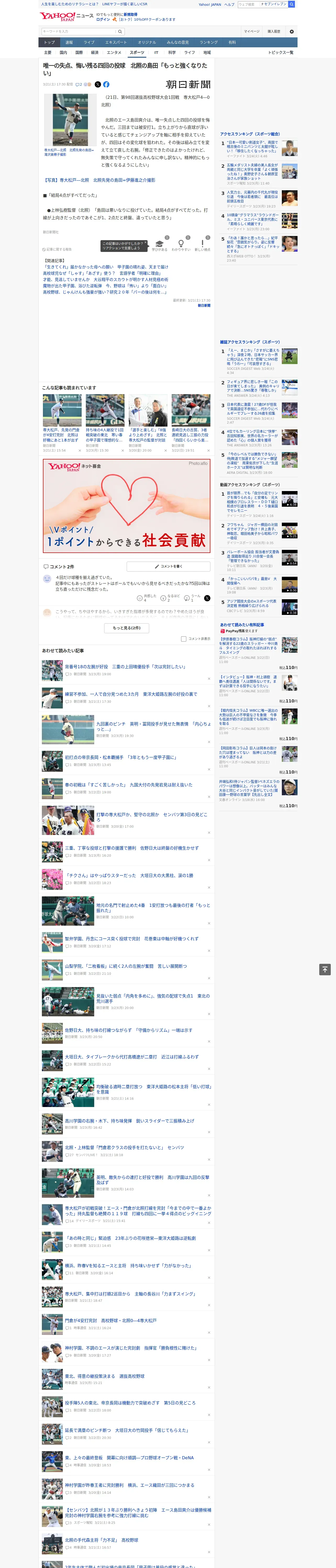Select みんなの意見 navigation tab
Image resolution: width=336 pixels, height=1568 pixels.
coord(178,43)
